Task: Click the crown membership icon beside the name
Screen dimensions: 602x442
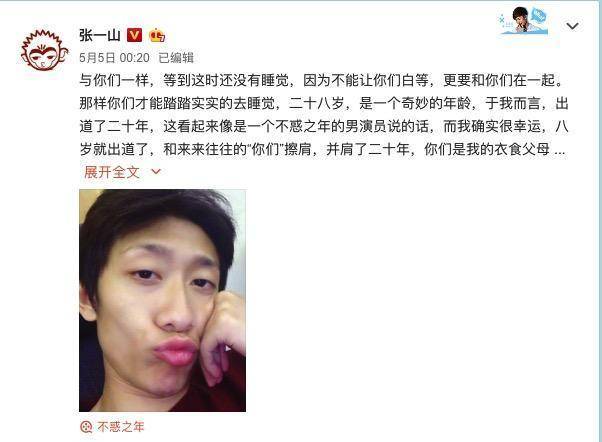Action: 157,35
